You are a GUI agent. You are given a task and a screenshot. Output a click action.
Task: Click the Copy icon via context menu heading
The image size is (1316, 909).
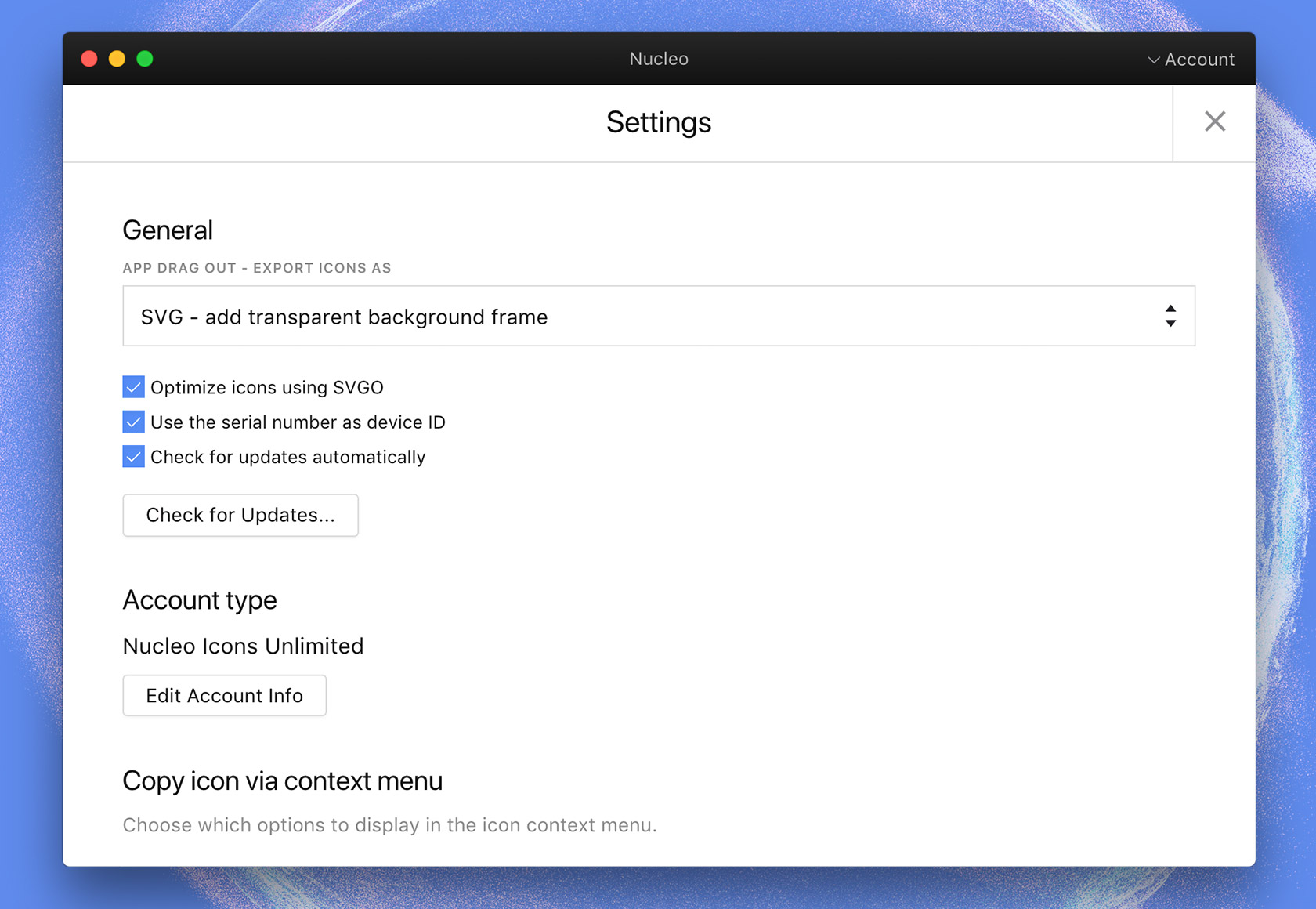(282, 780)
